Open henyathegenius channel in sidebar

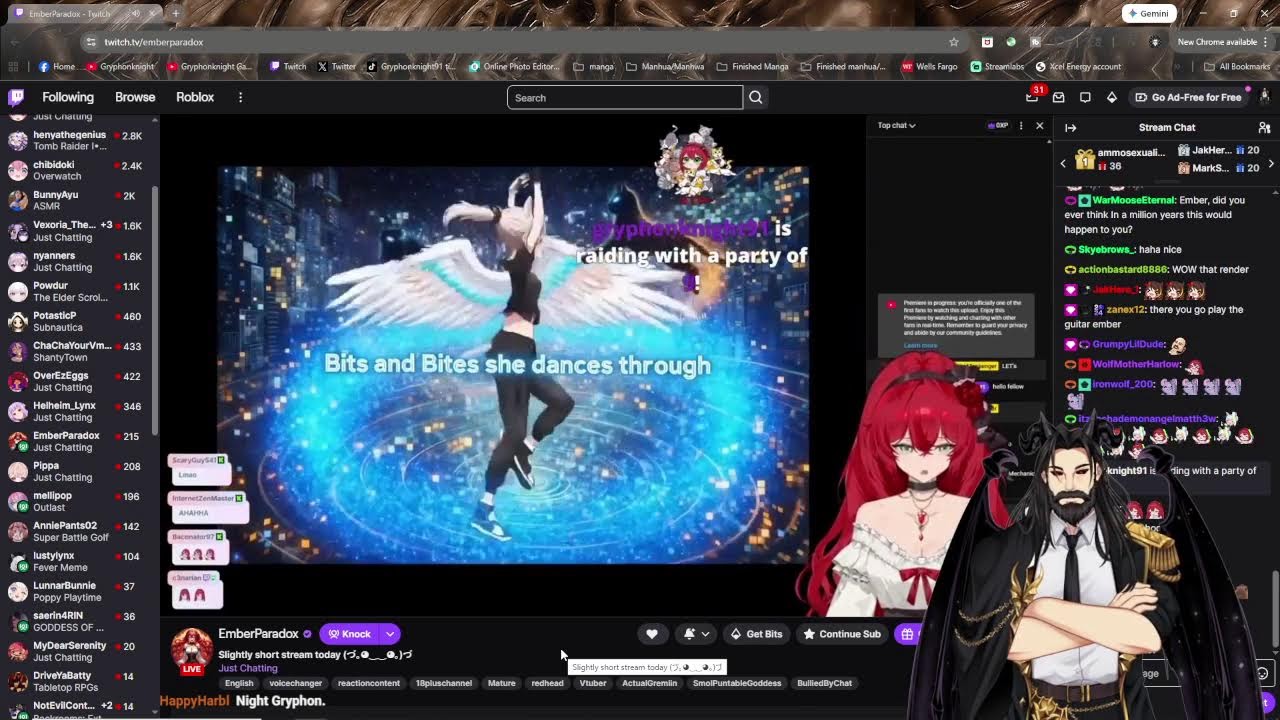pyautogui.click(x=78, y=140)
